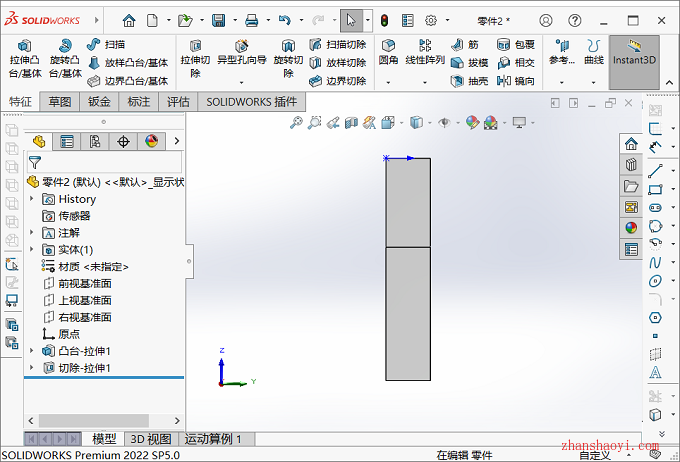Screen dimensions: 680x462
Task: Select 上视基准面 top plane
Action: coord(78,300)
